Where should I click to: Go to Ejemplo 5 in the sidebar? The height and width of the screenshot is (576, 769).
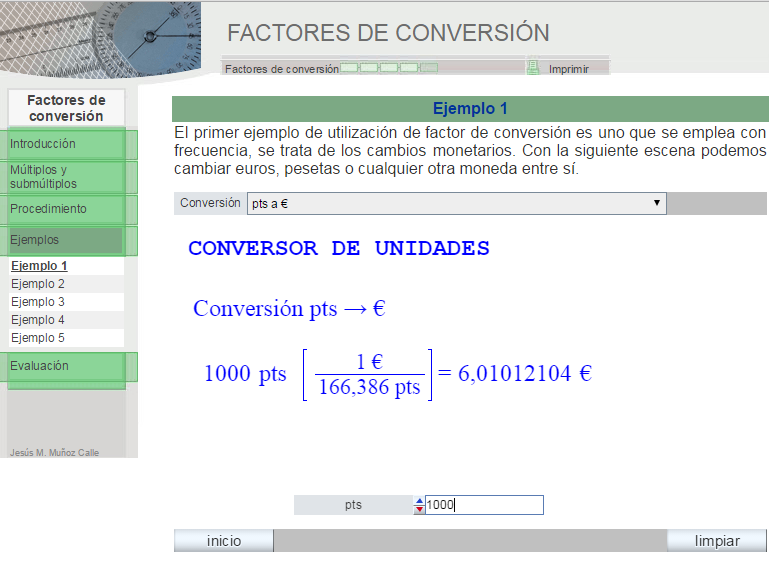(38, 338)
